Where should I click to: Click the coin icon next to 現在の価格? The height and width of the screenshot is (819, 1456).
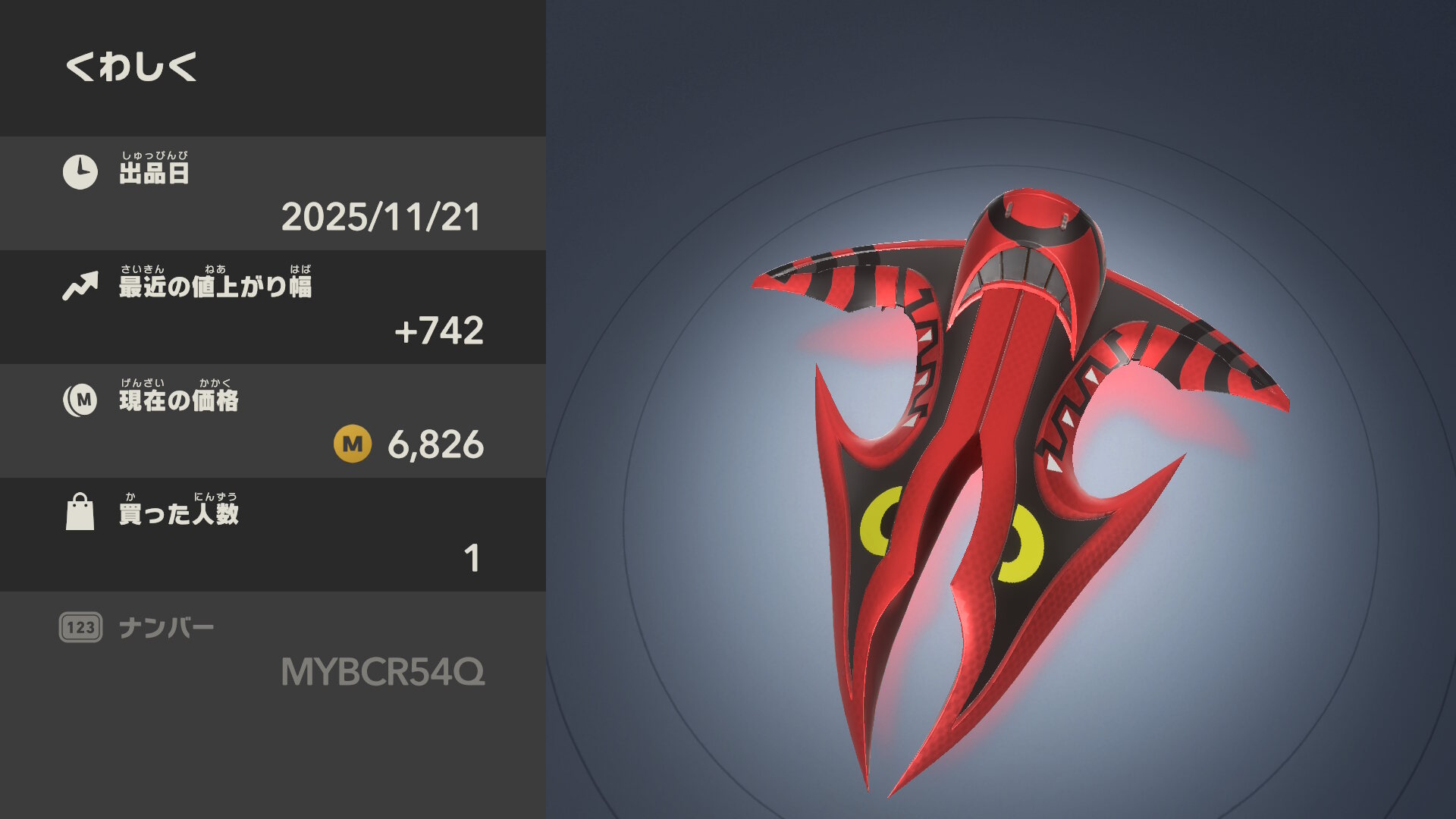pos(80,400)
